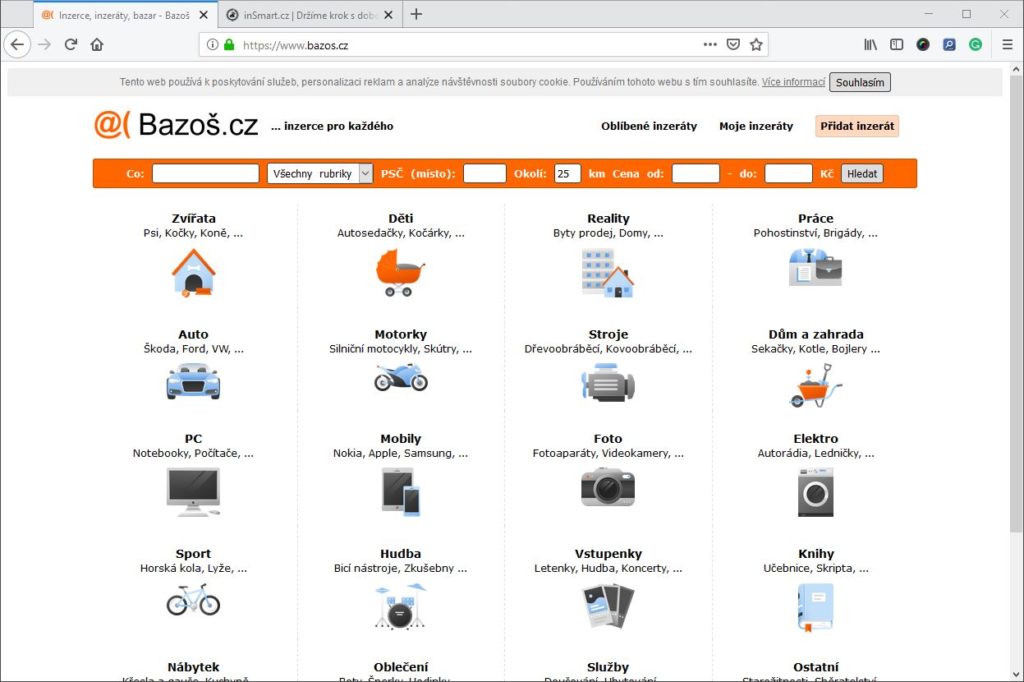This screenshot has width=1024, height=682.
Task: Focus the Co search text field
Action: coord(206,173)
